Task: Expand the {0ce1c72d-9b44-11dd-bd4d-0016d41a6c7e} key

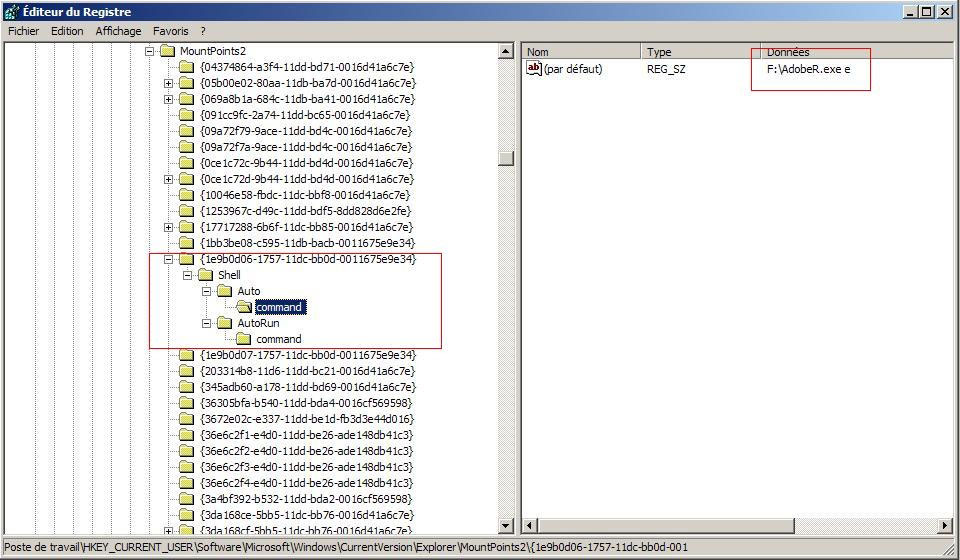Action: [x=168, y=179]
